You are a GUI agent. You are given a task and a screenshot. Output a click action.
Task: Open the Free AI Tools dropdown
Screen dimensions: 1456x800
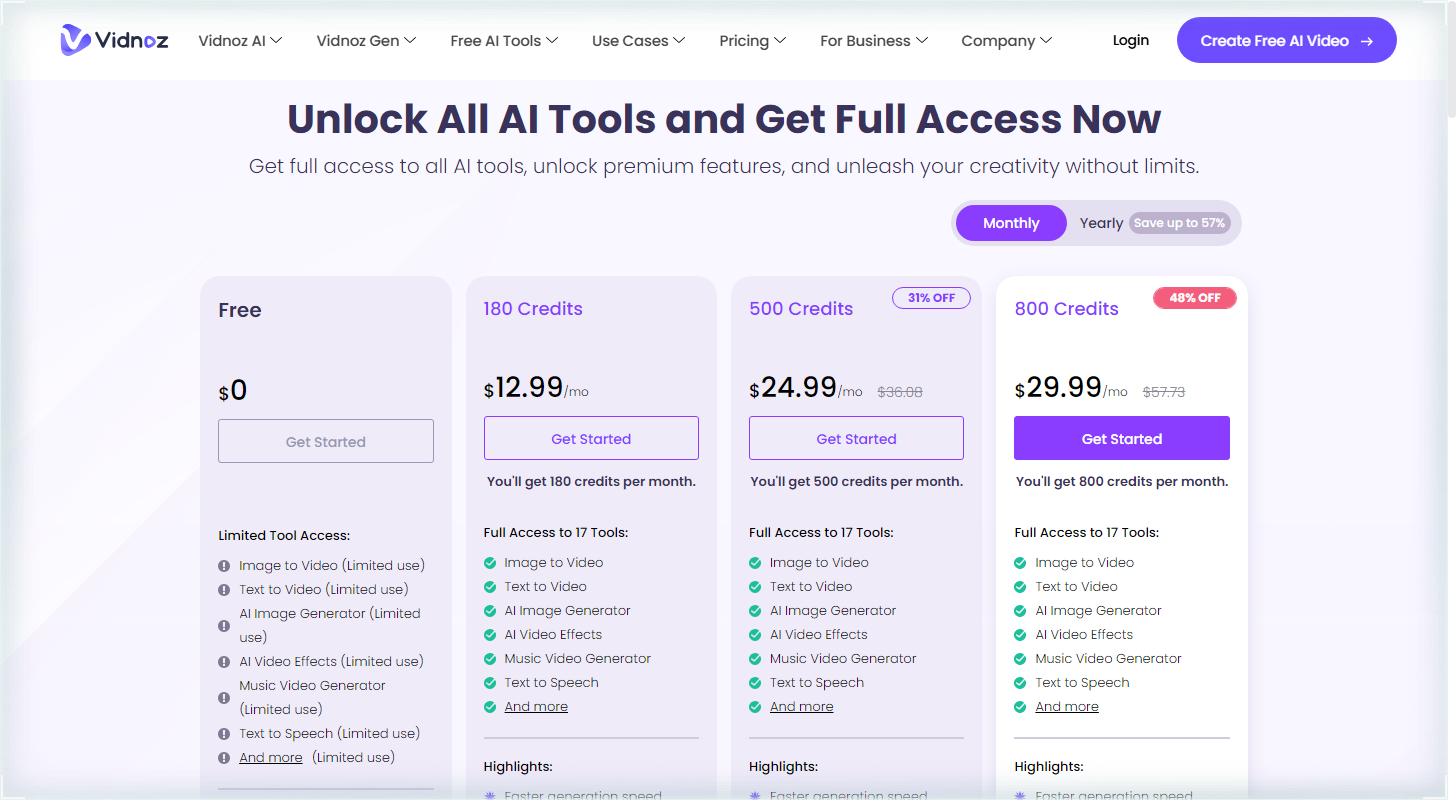coord(504,41)
